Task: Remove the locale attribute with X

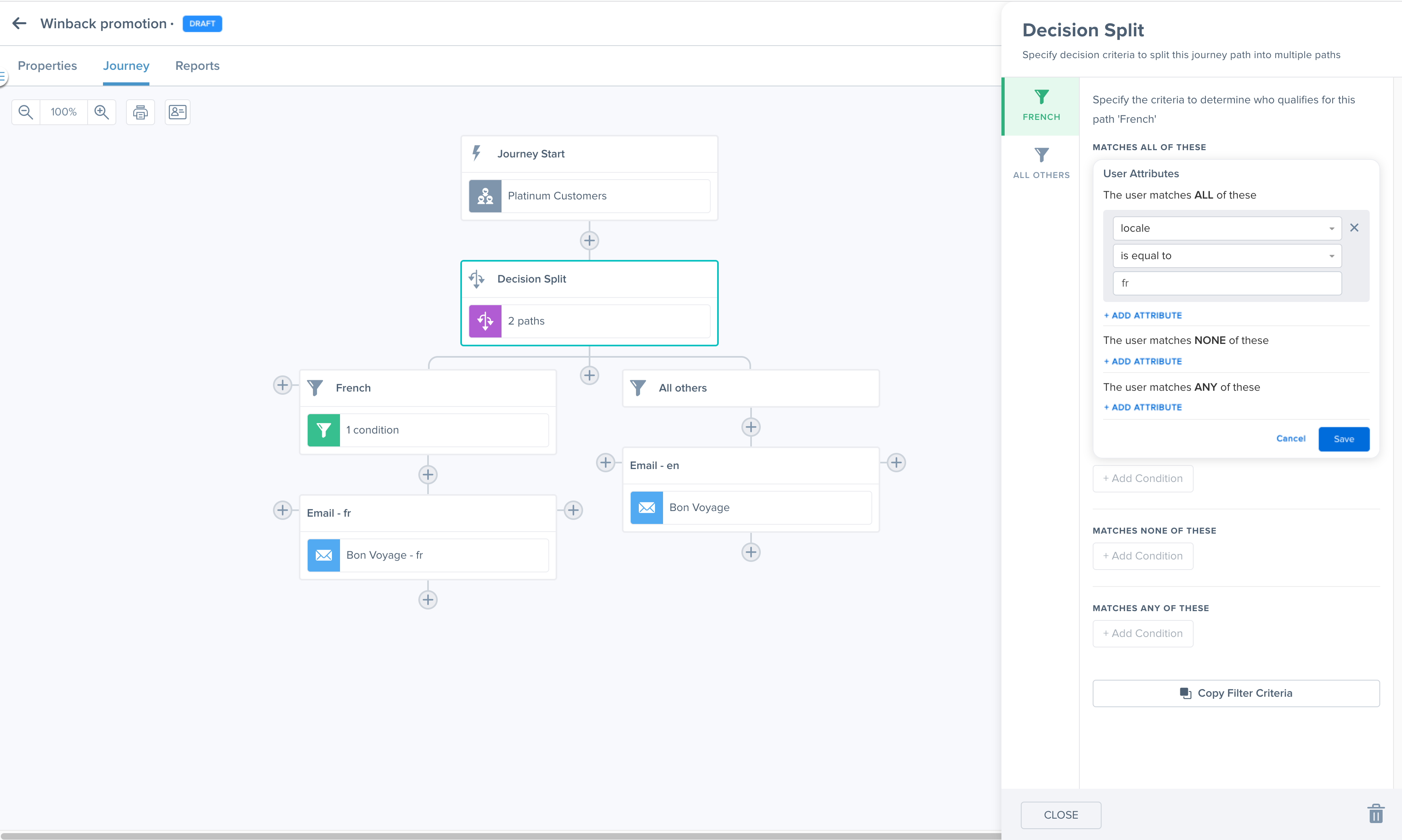Action: coord(1354,228)
